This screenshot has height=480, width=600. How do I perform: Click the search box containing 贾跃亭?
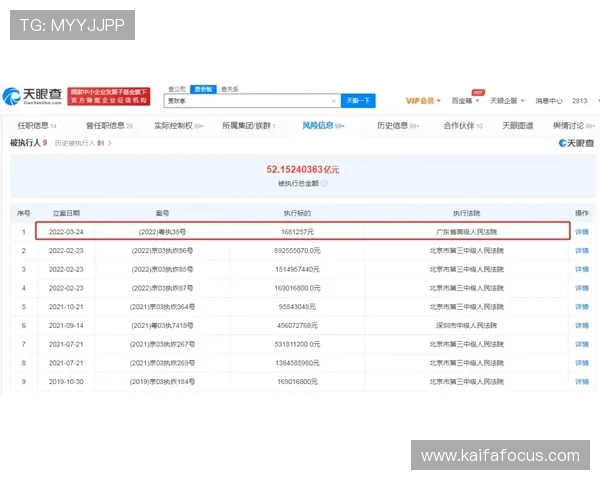click(250, 101)
